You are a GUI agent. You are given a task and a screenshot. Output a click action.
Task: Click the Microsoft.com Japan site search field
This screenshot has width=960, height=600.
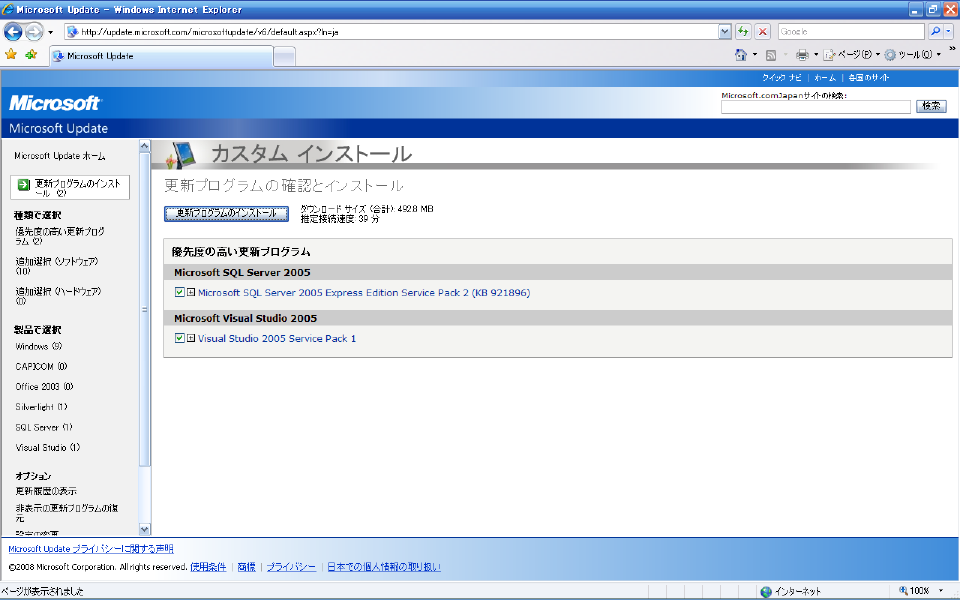point(816,107)
